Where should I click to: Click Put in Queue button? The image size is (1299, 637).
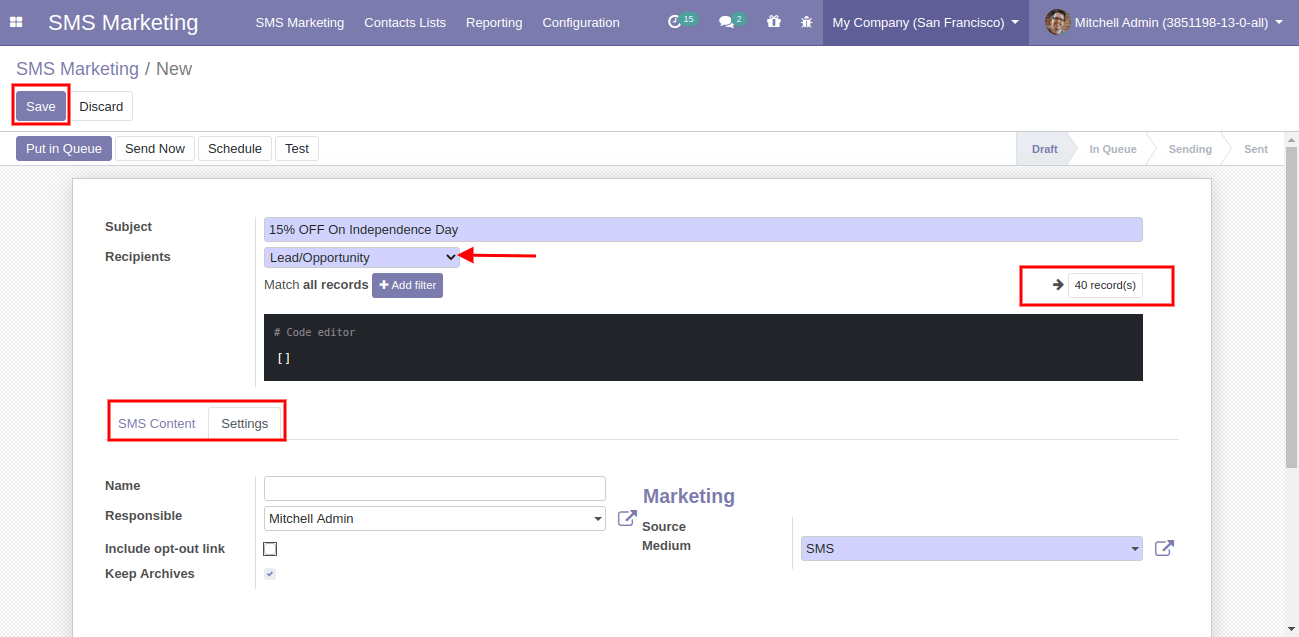(x=64, y=148)
